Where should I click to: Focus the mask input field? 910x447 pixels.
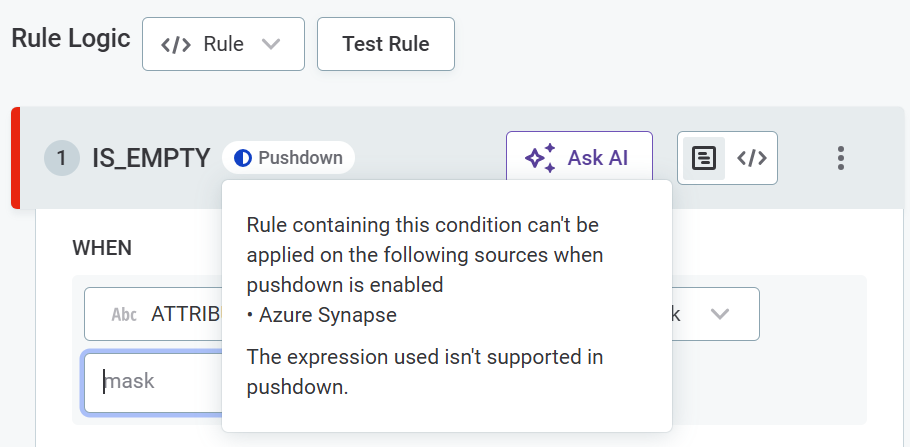[150, 381]
